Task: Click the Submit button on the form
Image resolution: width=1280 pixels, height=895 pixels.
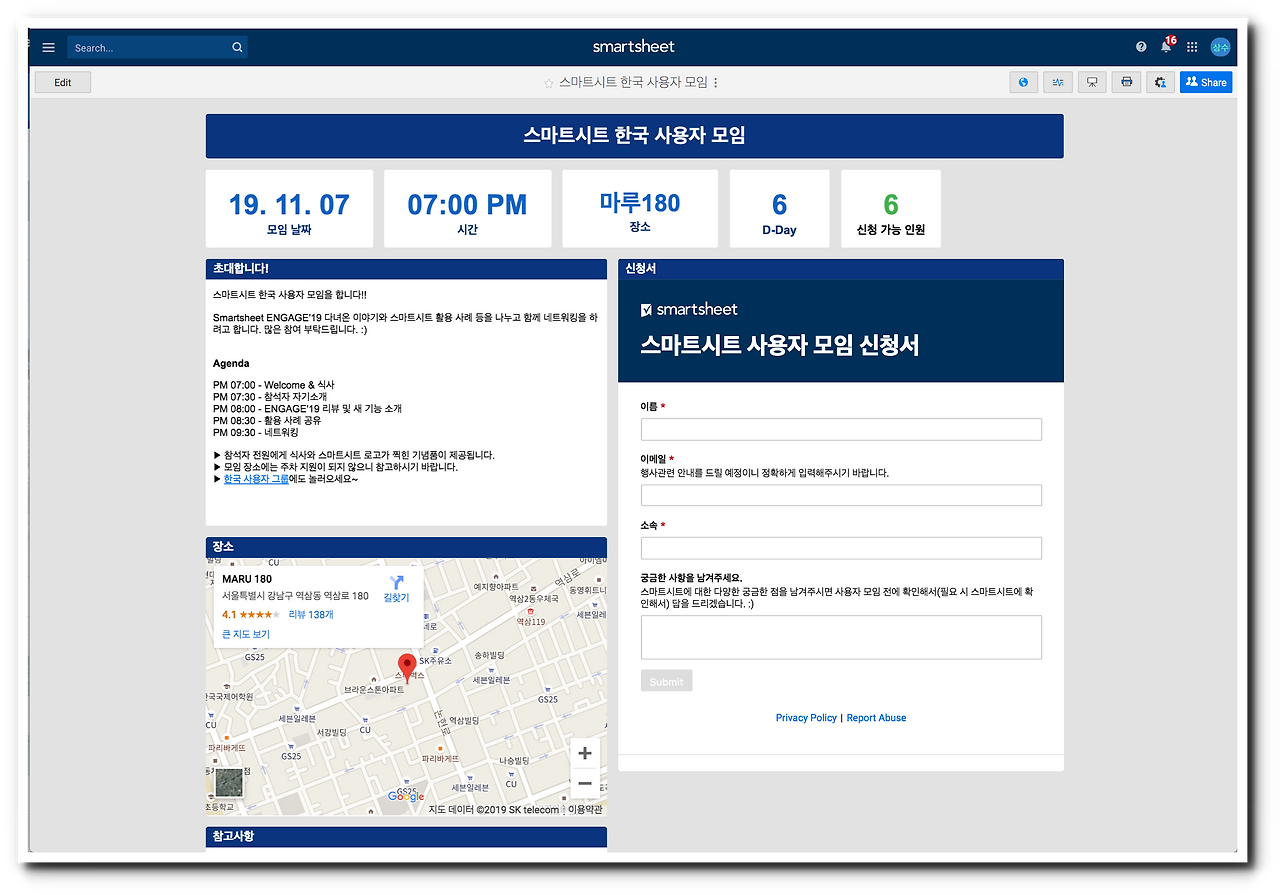Action: [x=666, y=681]
